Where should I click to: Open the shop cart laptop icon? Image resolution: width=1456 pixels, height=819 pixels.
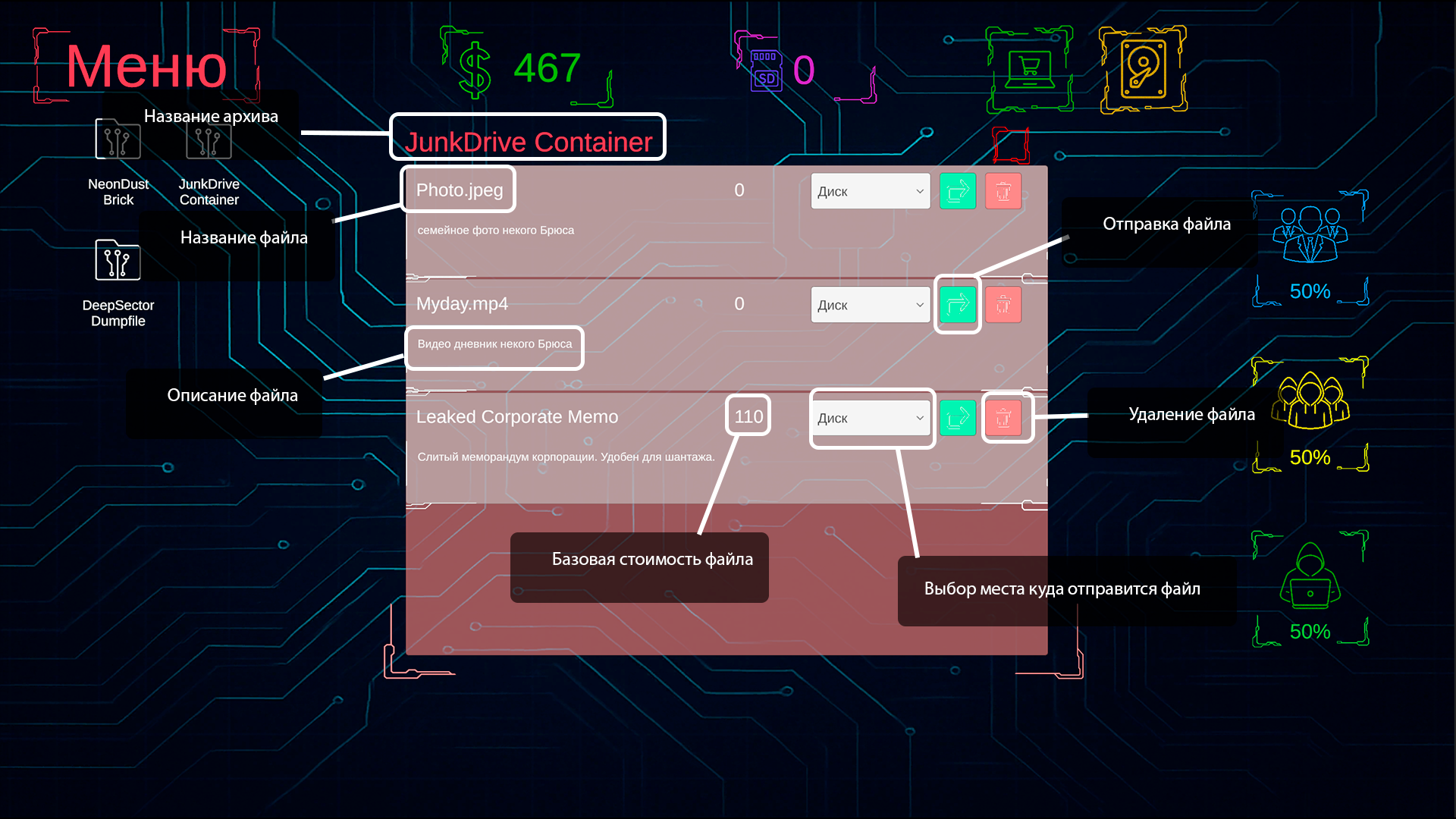(x=1030, y=70)
